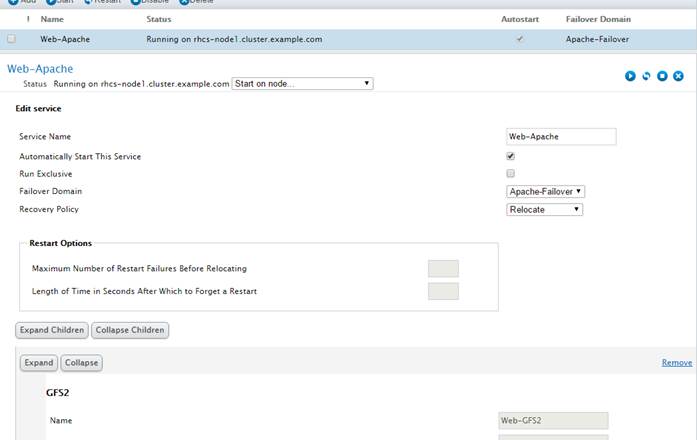Click the Autostart check mark in Web-Apache row
The height and width of the screenshot is (440, 697).
pos(520,39)
